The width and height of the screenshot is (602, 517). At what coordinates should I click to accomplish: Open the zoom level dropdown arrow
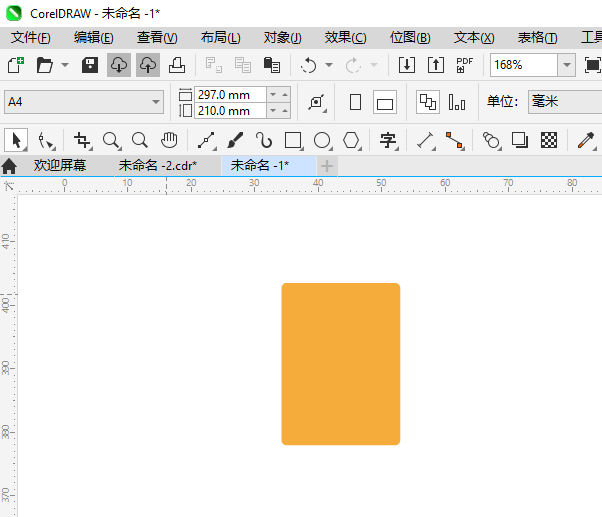point(567,65)
